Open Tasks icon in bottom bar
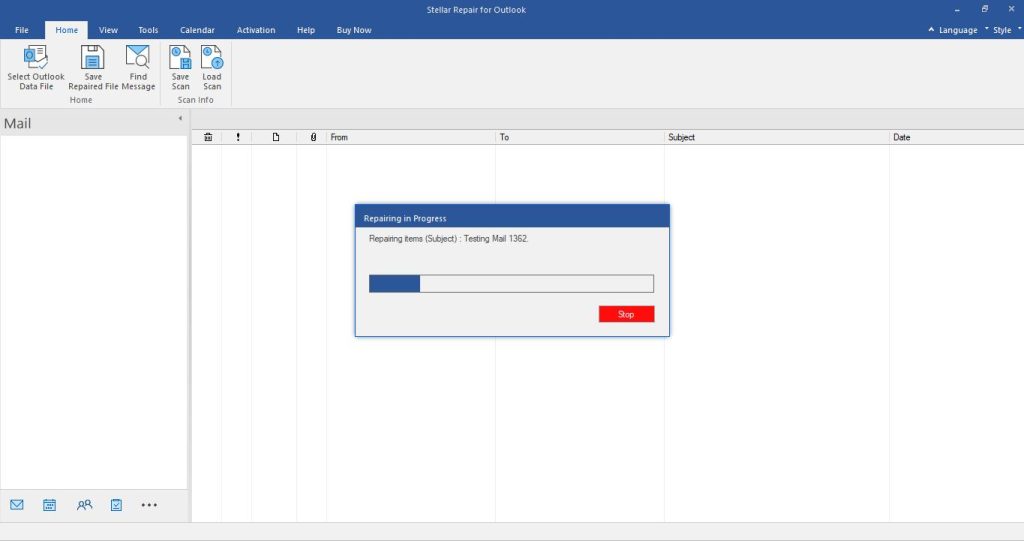 point(116,505)
